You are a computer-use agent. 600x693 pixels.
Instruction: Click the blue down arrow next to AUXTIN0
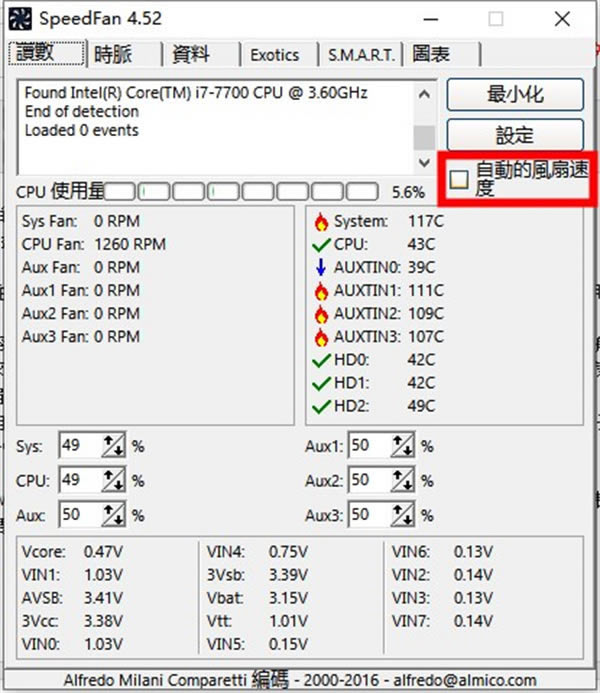pos(321,267)
